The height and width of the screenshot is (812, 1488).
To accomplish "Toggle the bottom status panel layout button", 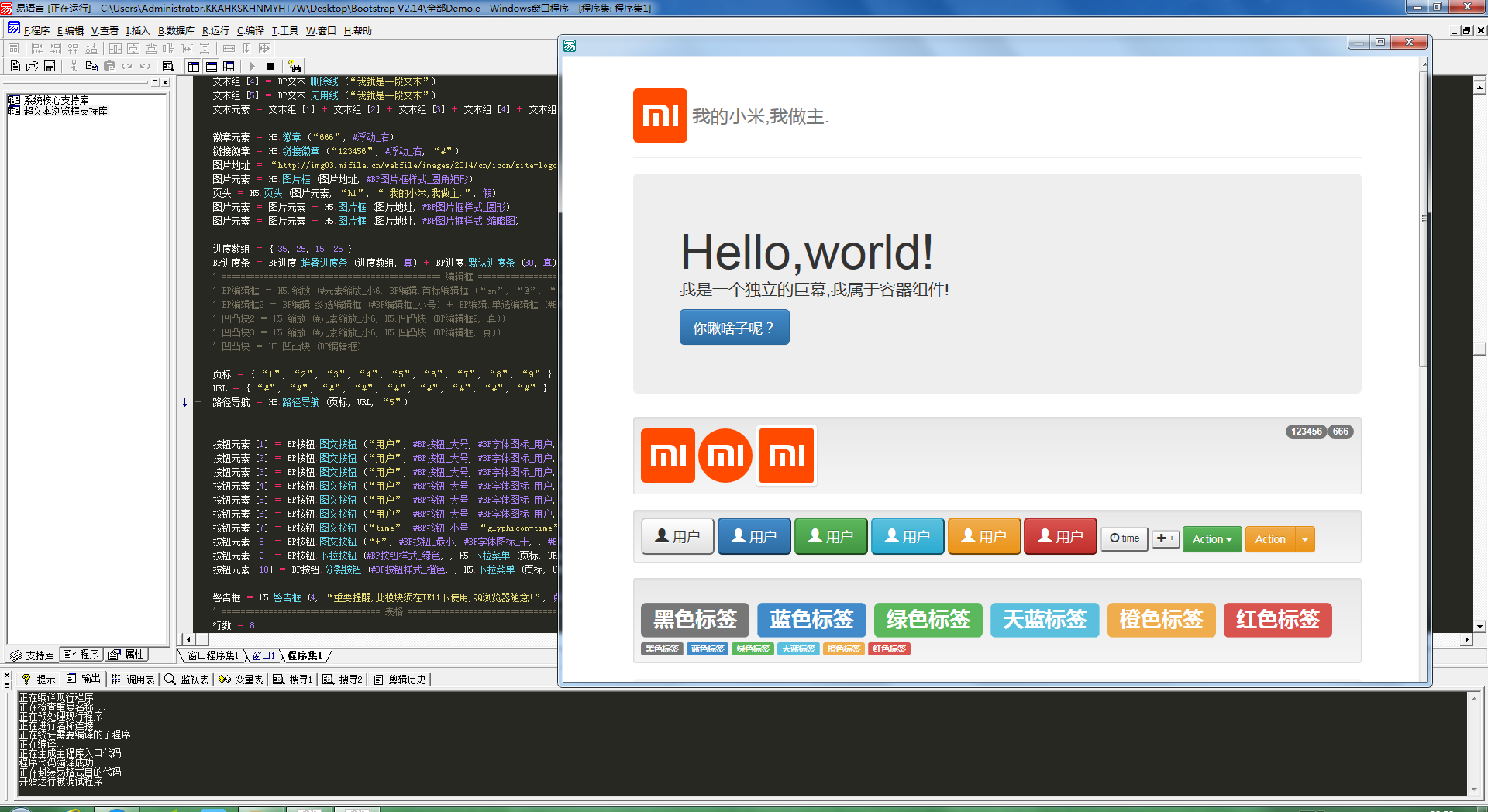I will pos(212,67).
